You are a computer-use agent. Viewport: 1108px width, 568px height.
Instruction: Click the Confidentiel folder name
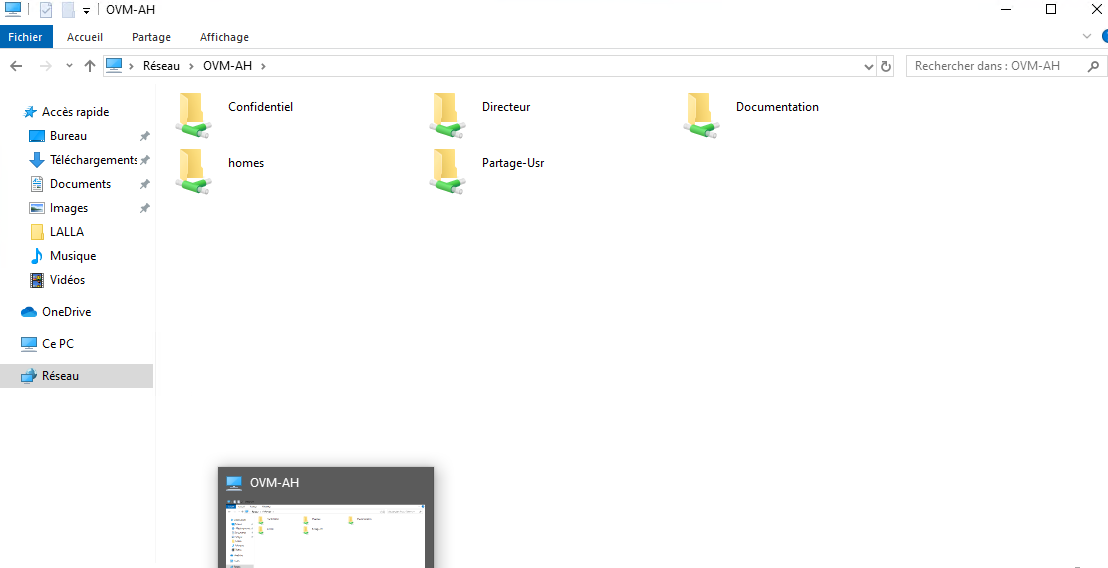point(260,107)
